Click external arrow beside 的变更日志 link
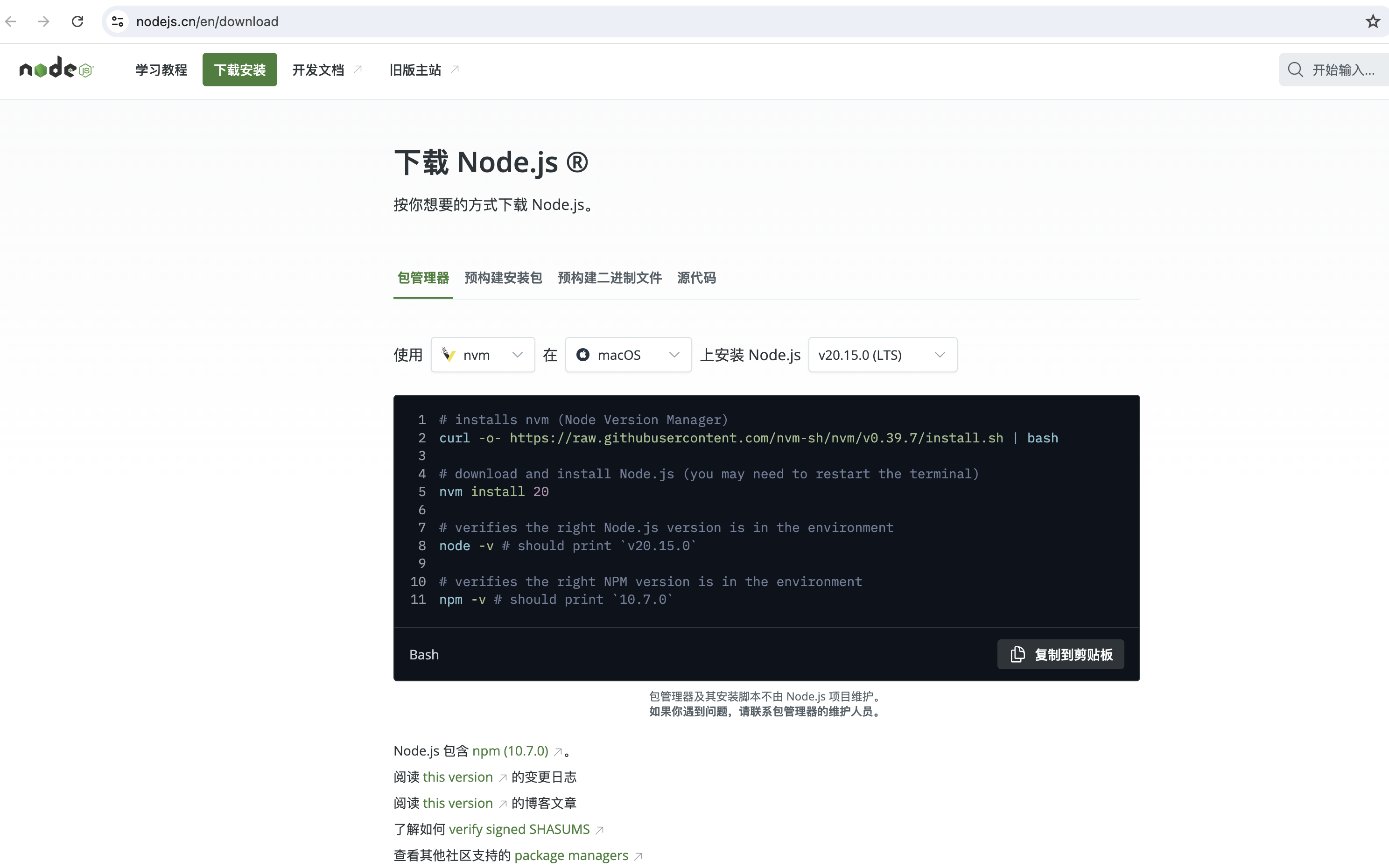Image resolution: width=1389 pixels, height=868 pixels. tap(502, 778)
